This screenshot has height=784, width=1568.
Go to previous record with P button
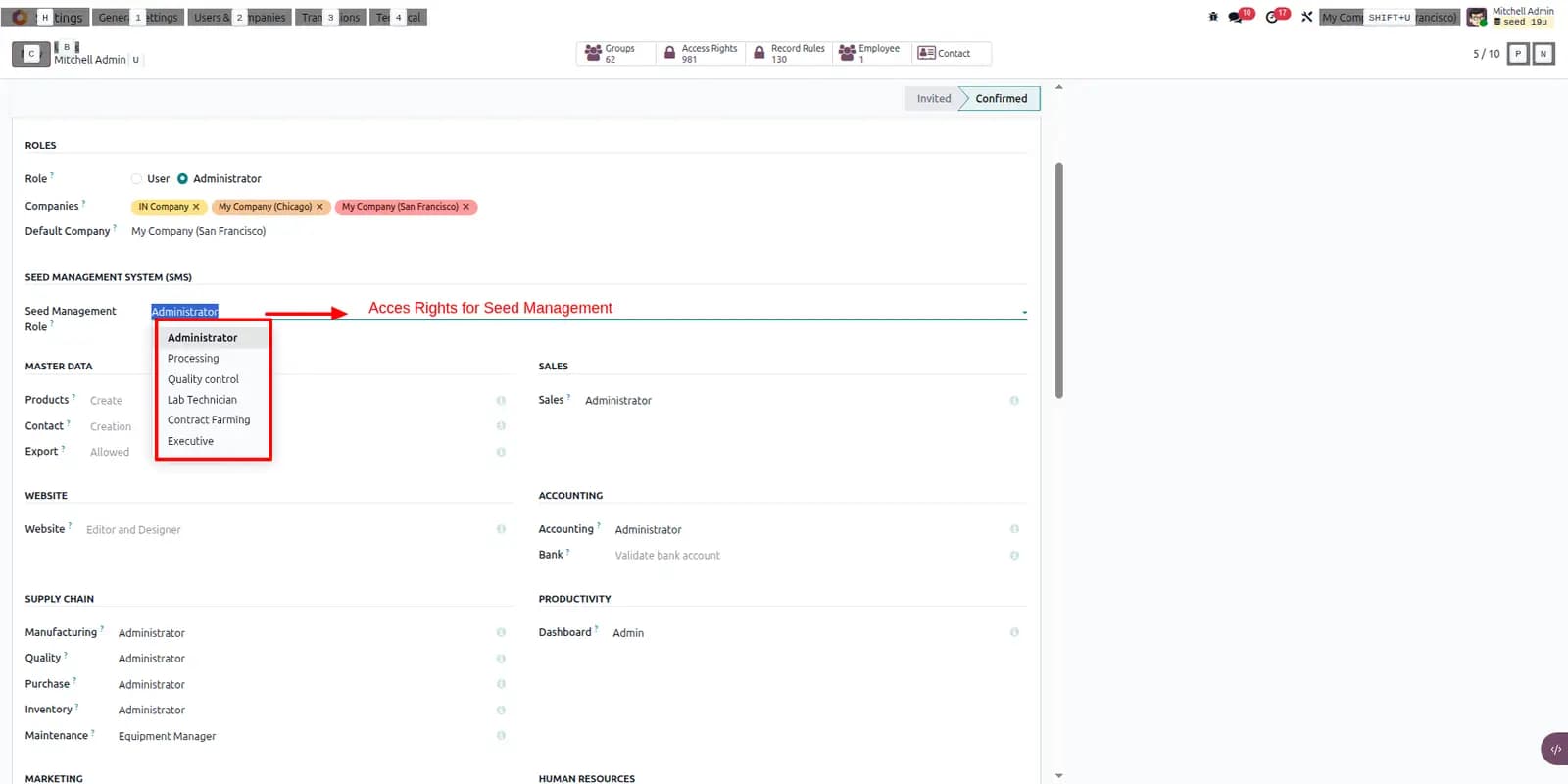tap(1518, 54)
